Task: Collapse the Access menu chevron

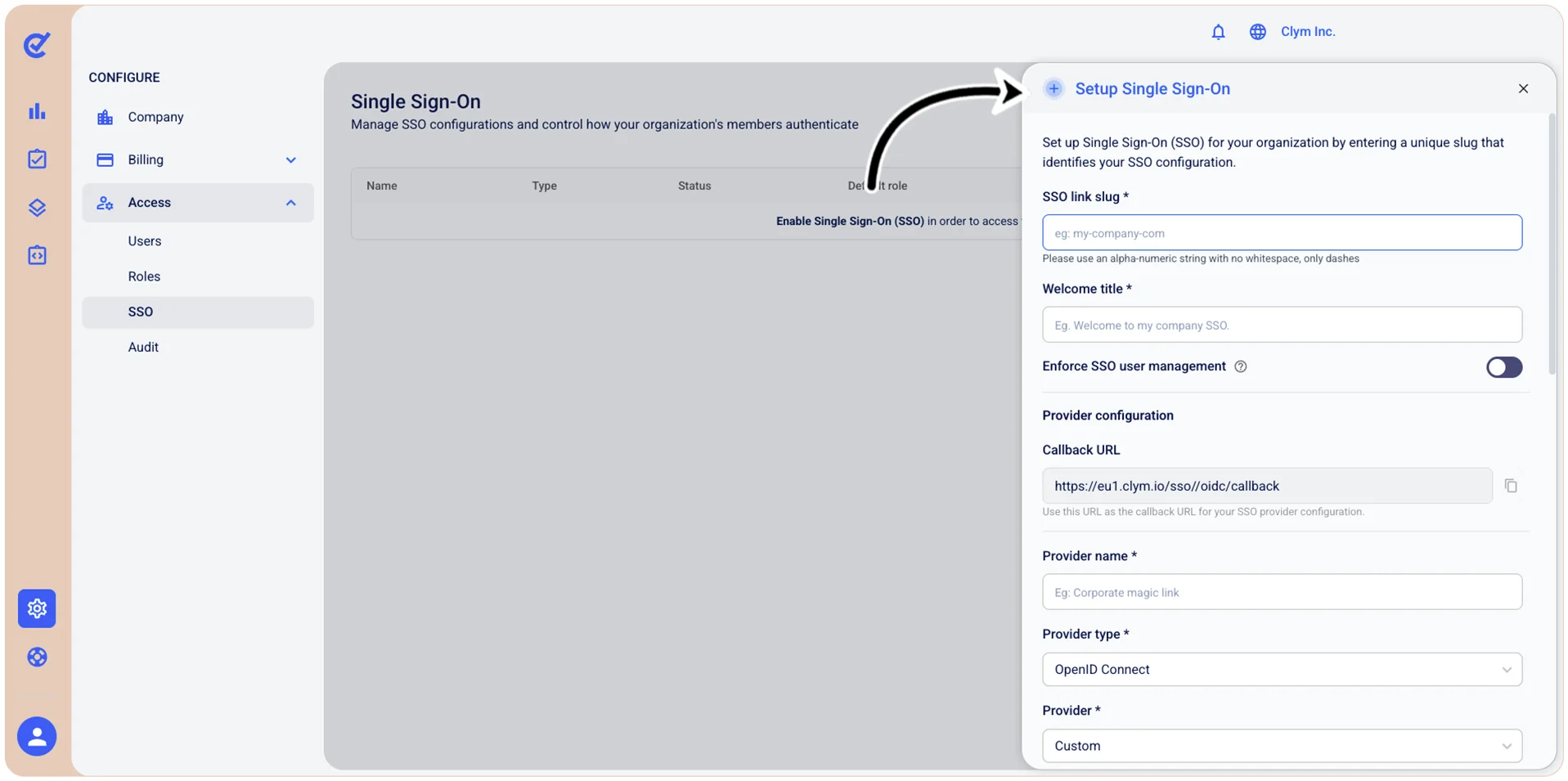Action: [x=290, y=203]
